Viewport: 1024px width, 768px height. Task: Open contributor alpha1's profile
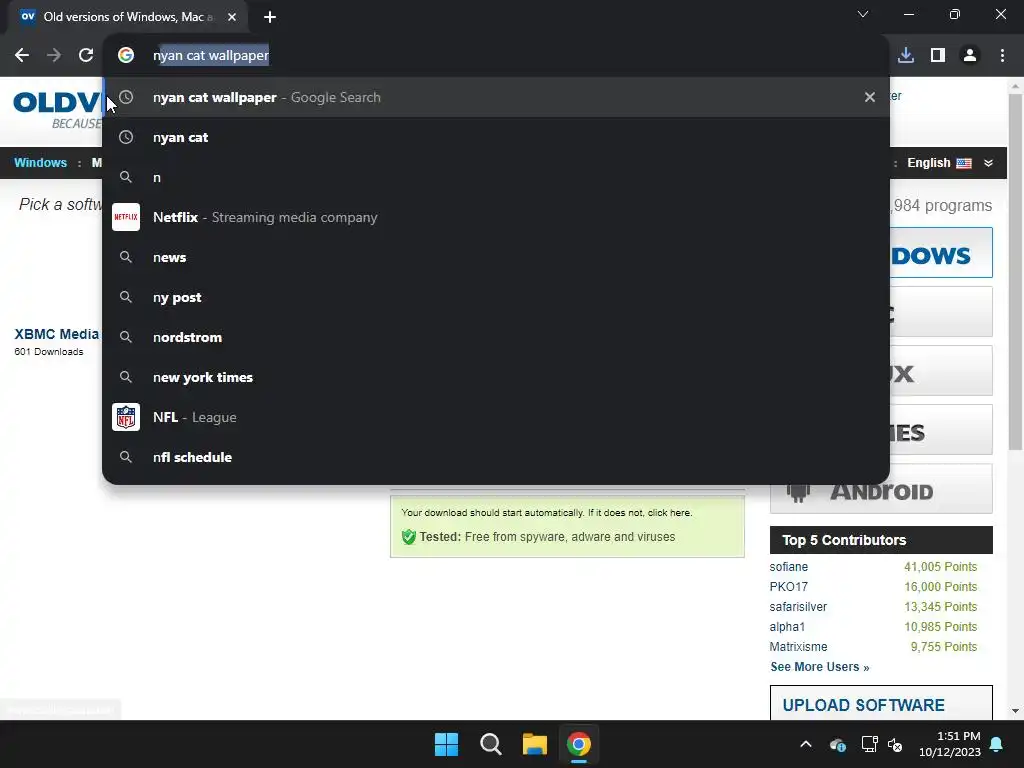point(787,627)
